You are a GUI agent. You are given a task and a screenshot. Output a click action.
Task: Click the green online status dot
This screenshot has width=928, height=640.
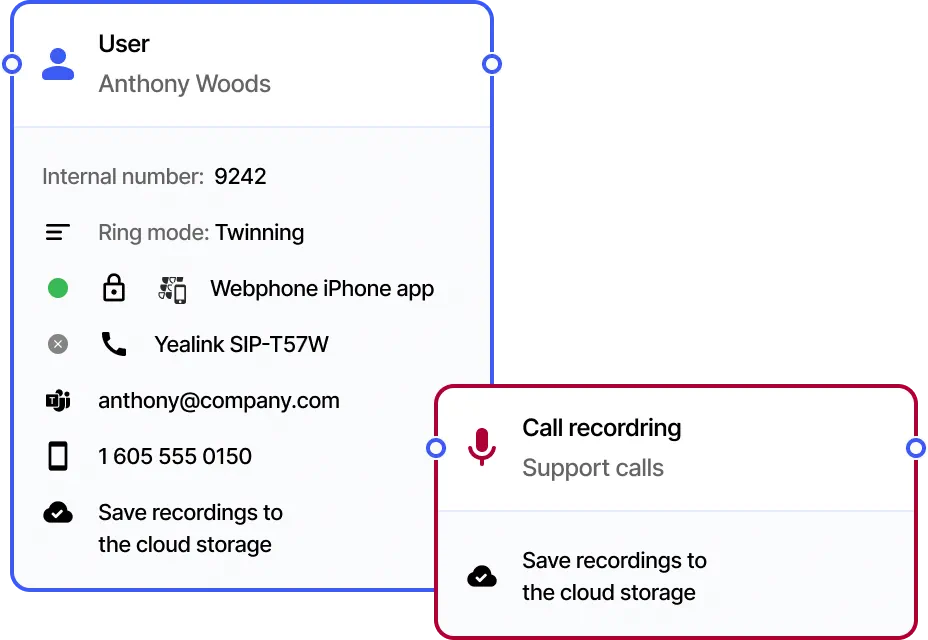(x=58, y=288)
